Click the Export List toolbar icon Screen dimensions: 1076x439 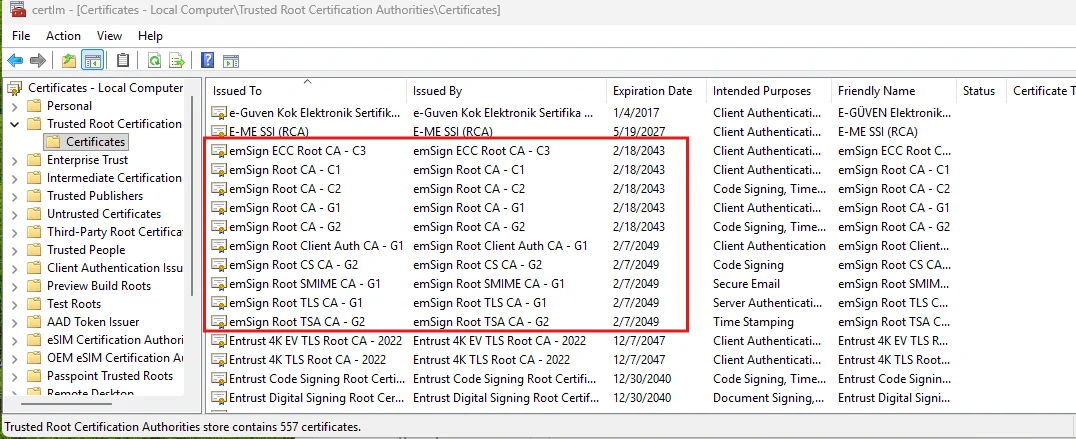coord(178,60)
